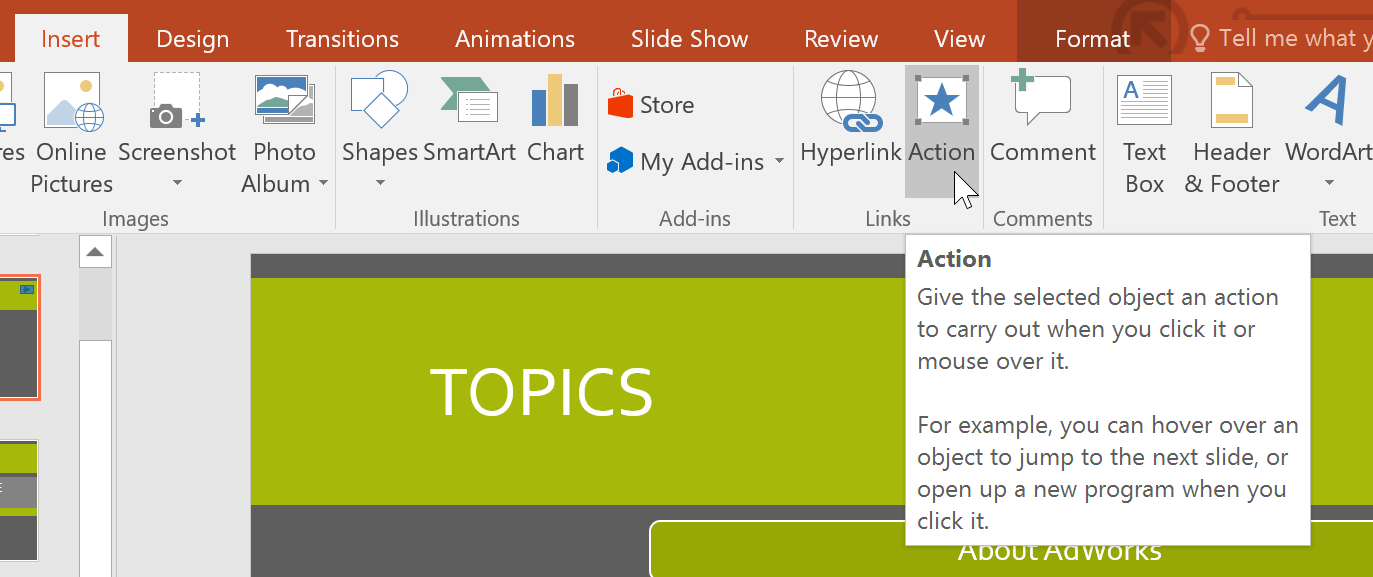Image resolution: width=1373 pixels, height=577 pixels.
Task: Open Header & Footer settings
Action: click(1230, 130)
